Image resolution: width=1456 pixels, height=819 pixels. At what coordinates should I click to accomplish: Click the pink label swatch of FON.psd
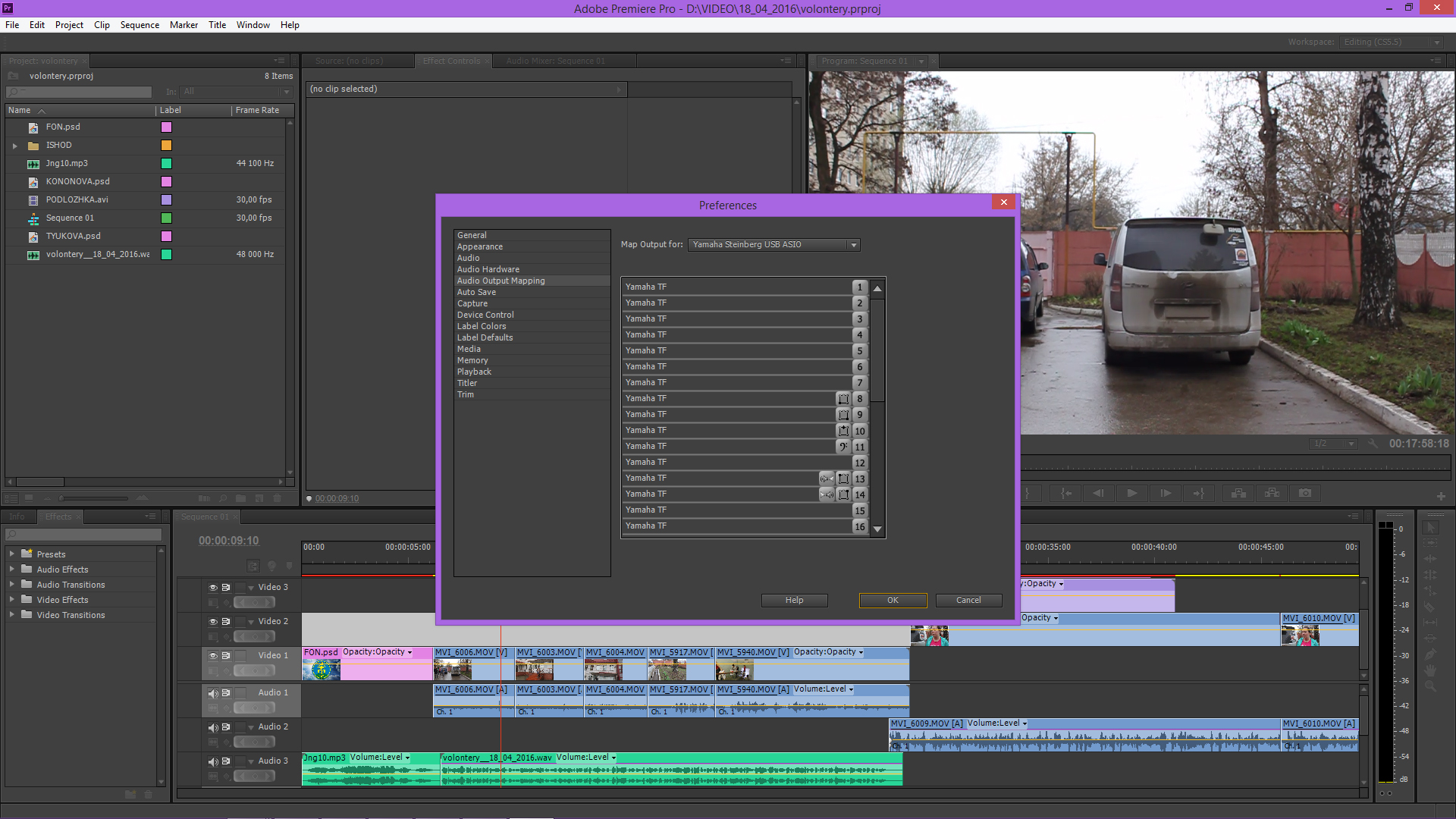click(166, 127)
